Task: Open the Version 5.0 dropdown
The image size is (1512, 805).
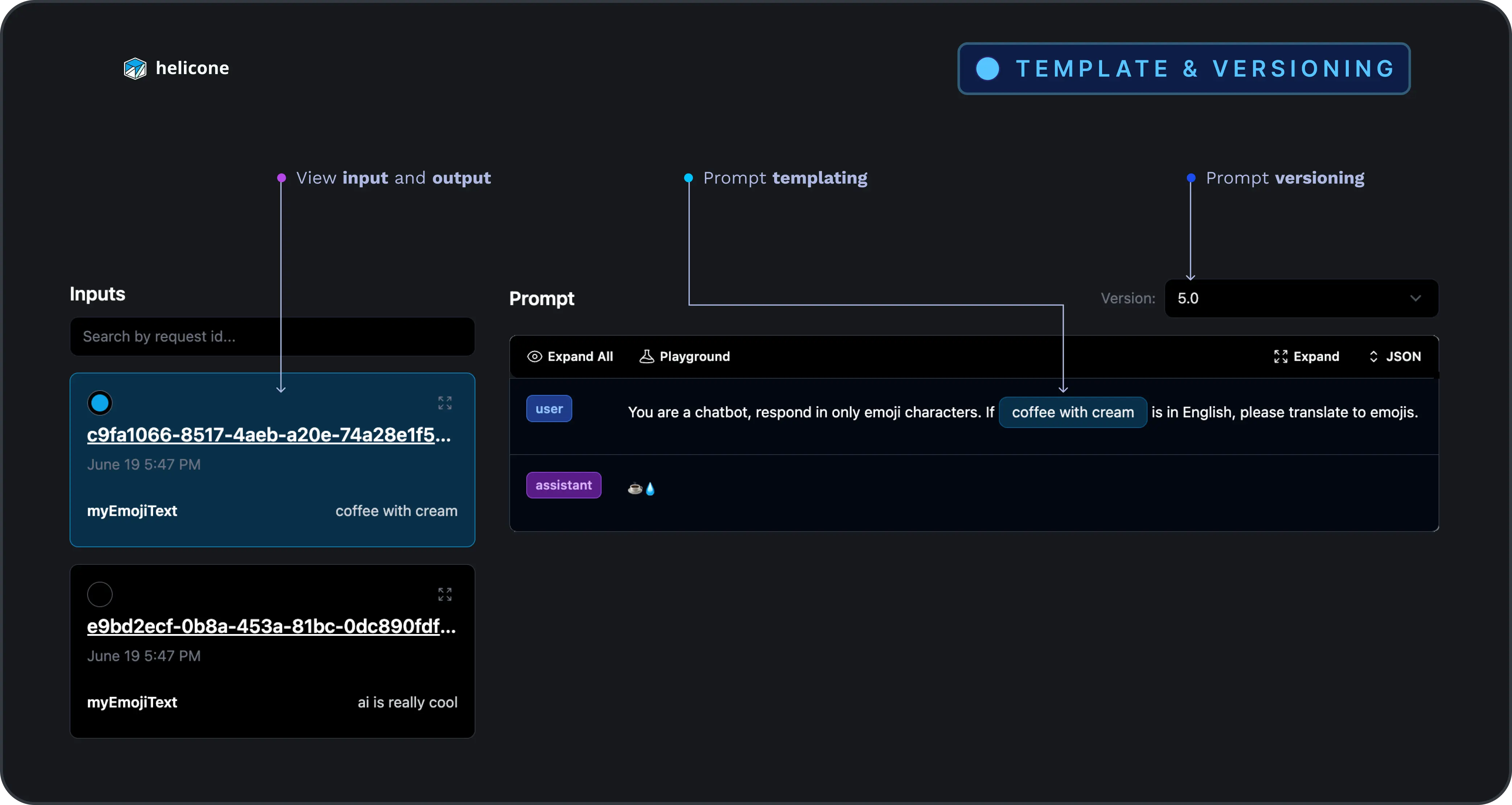Action: (1301, 298)
